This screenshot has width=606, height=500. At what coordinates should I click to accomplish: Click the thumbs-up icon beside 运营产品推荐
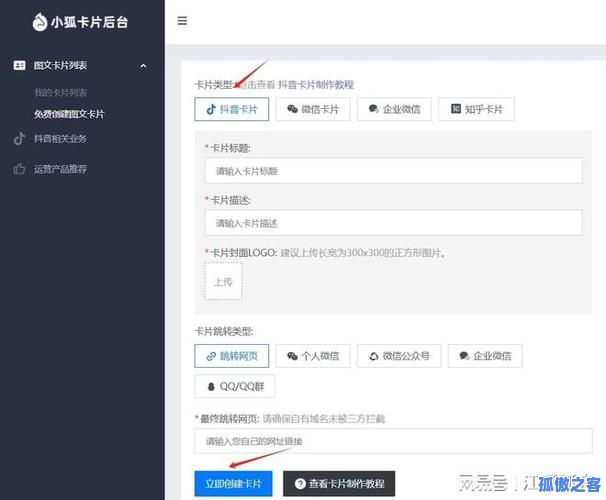(19, 168)
